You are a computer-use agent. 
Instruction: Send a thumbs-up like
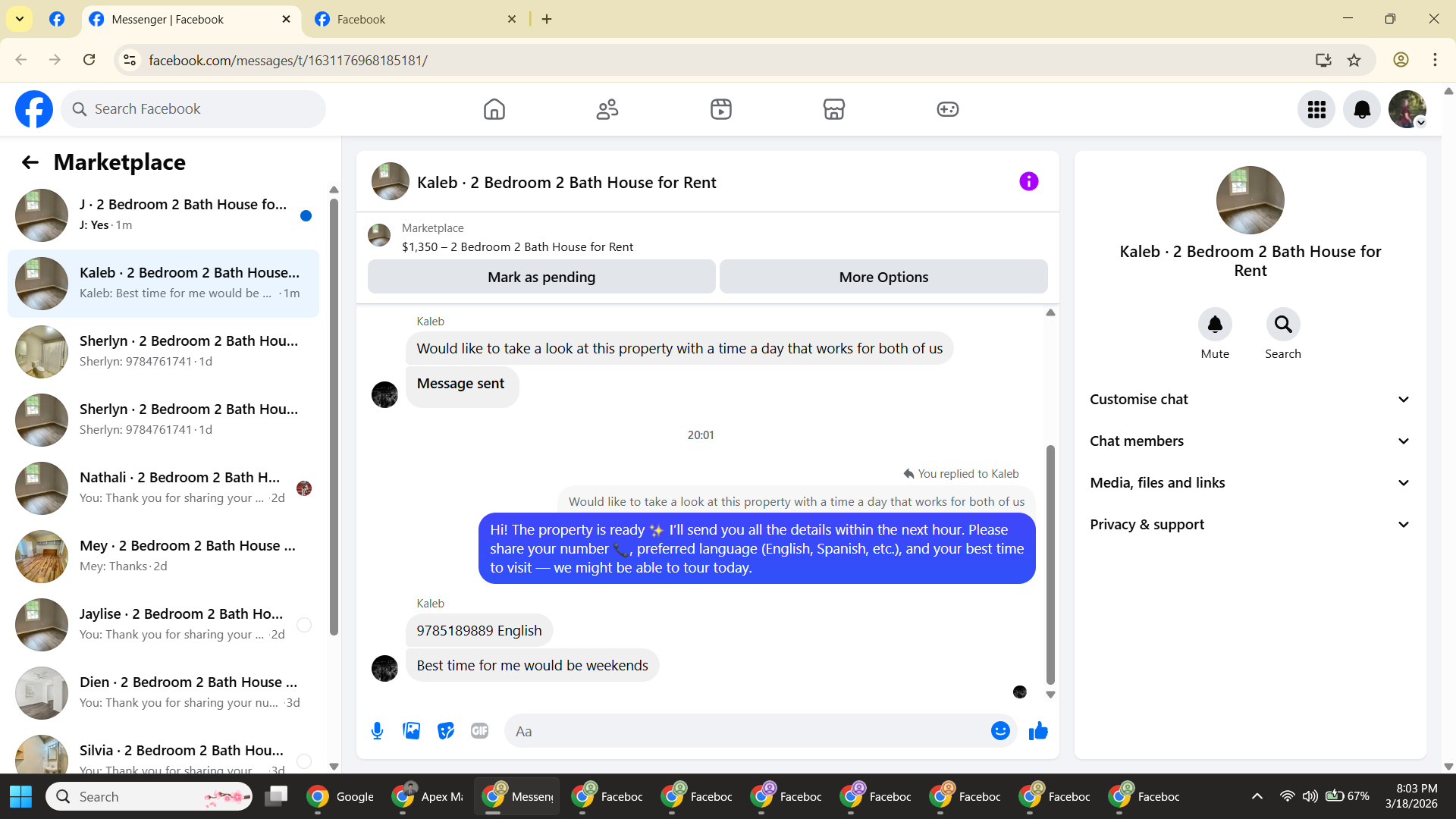[x=1038, y=731]
